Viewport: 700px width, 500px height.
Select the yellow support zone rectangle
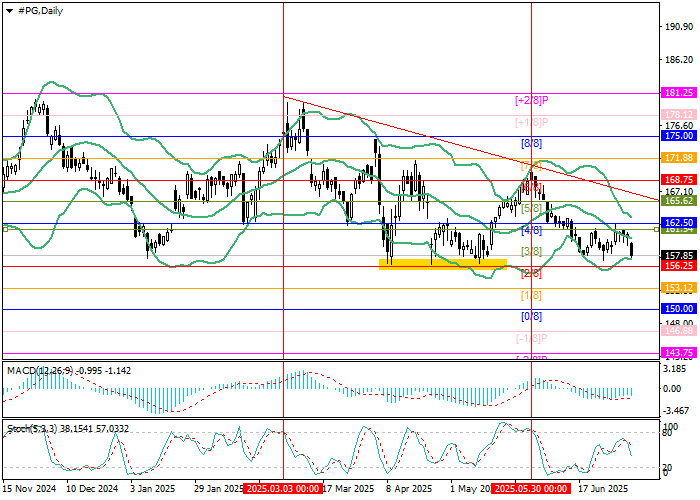tap(442, 264)
